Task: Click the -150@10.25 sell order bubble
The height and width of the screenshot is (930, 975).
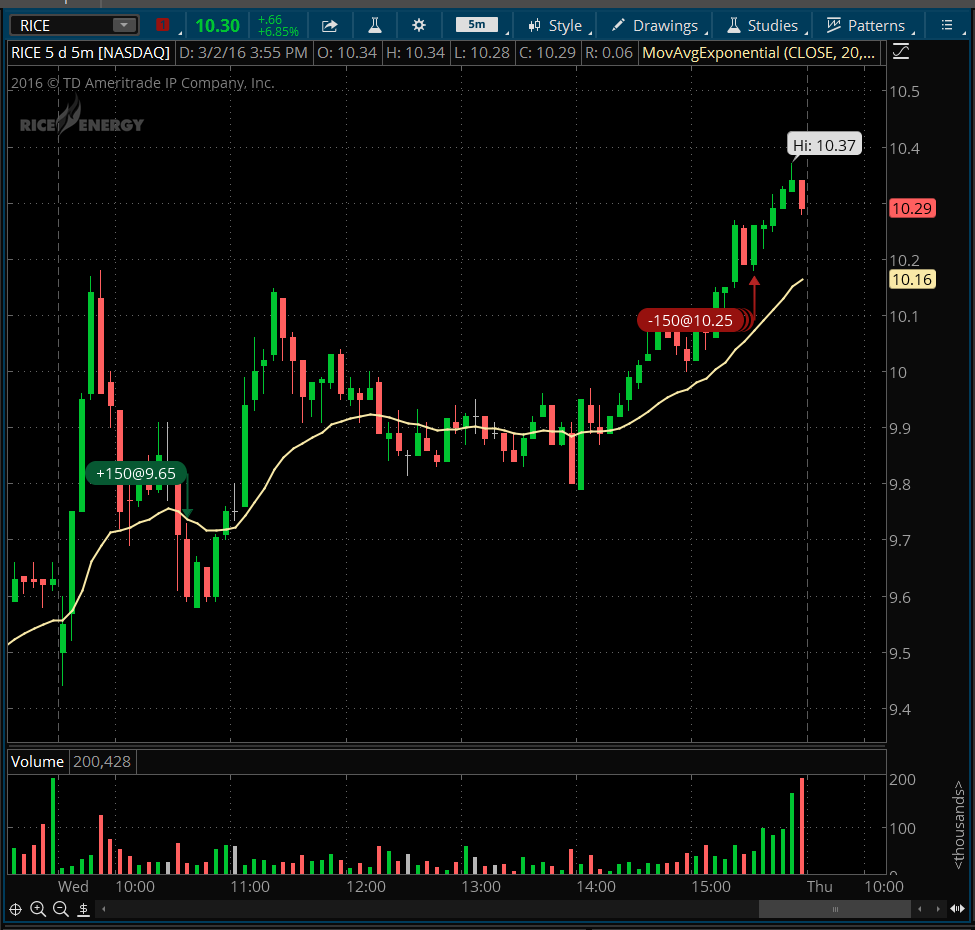Action: [x=690, y=321]
